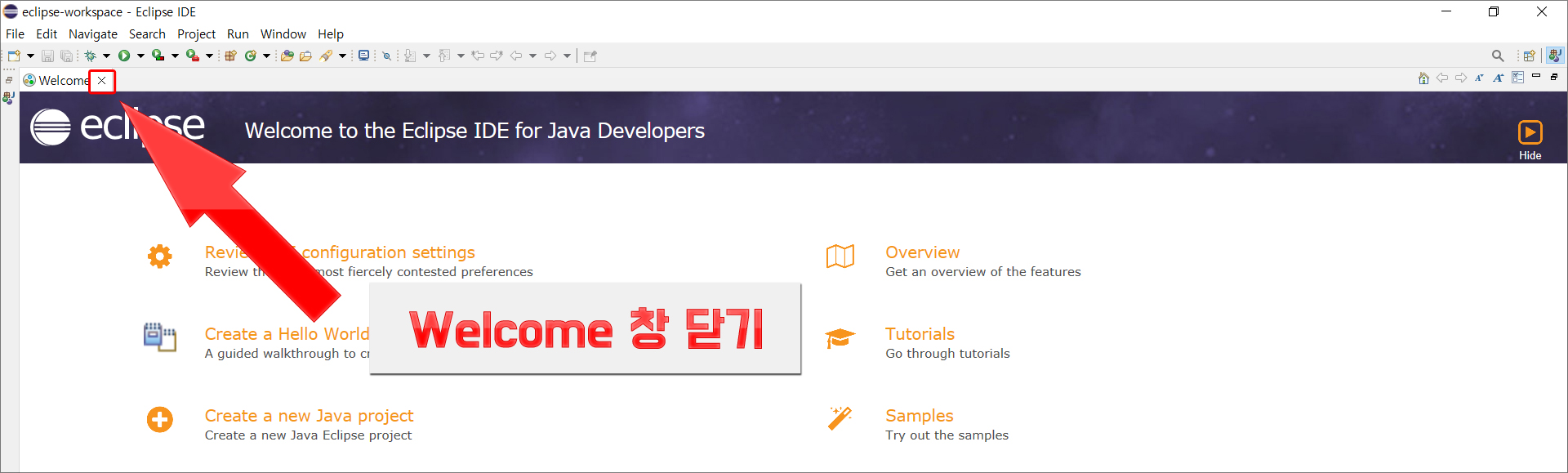1568x473 pixels.
Task: Click the Welcome view back arrow
Action: pos(1442,78)
